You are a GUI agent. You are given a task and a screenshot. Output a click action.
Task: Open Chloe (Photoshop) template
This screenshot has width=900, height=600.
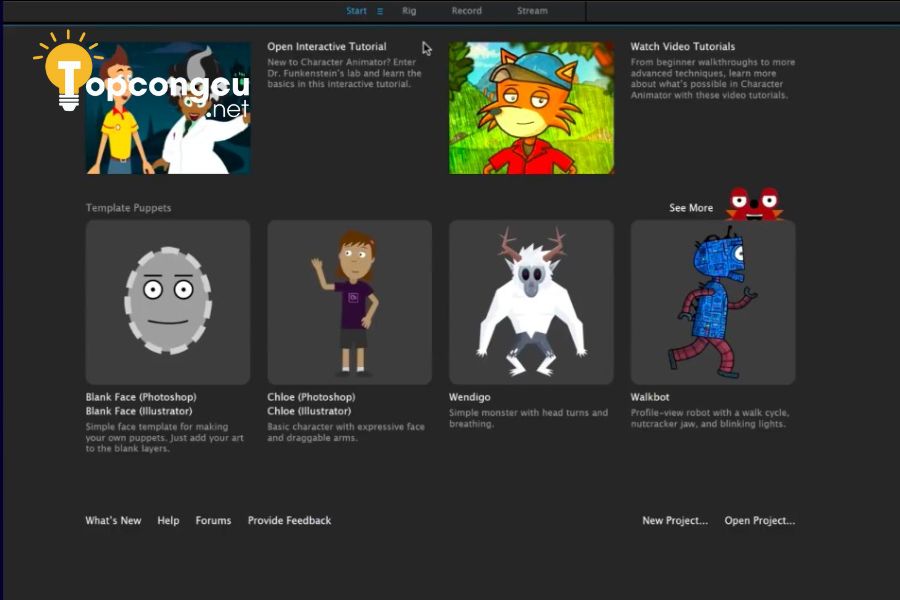(311, 397)
